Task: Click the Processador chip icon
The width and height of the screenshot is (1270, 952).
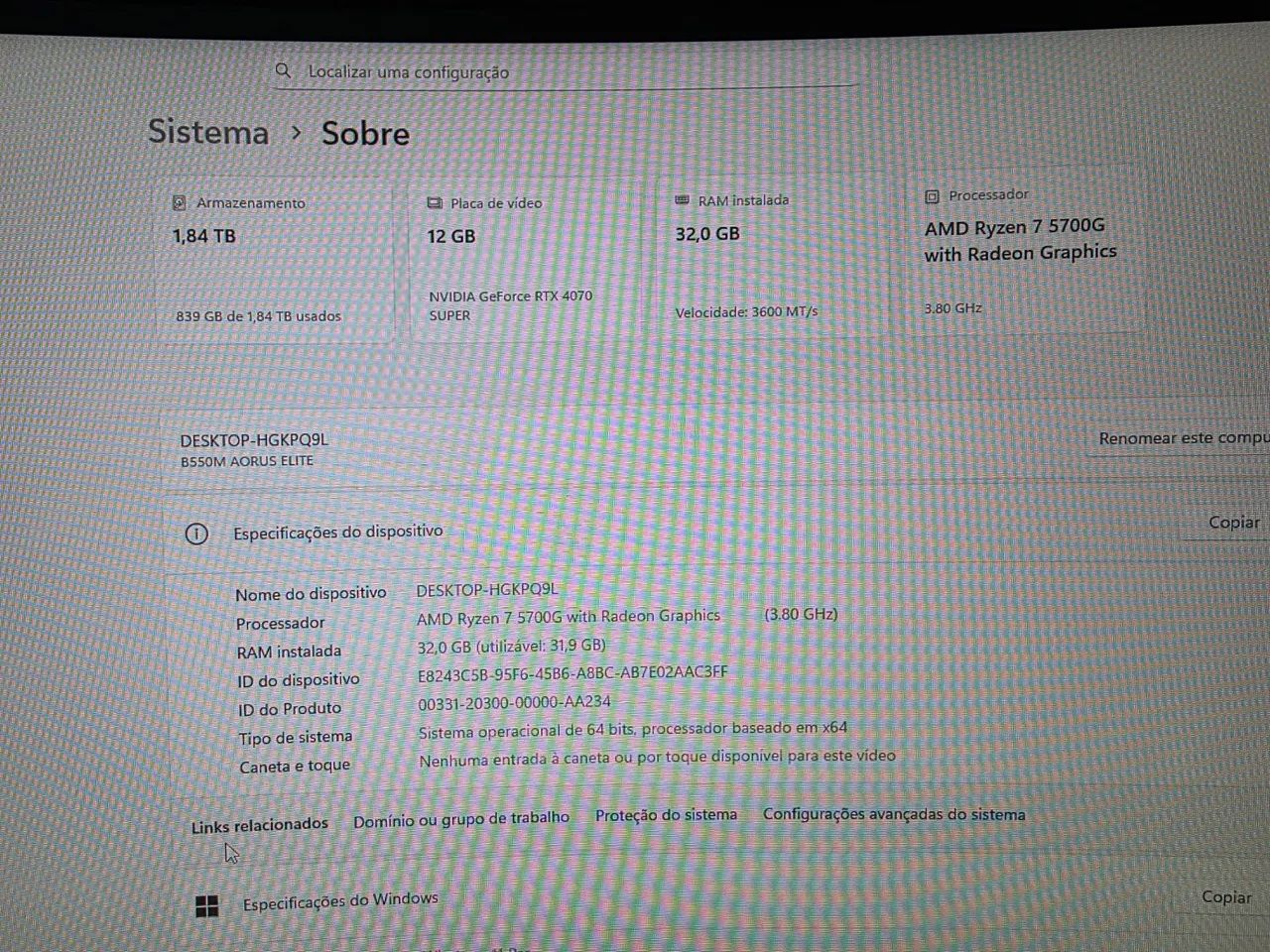Action: [x=932, y=196]
